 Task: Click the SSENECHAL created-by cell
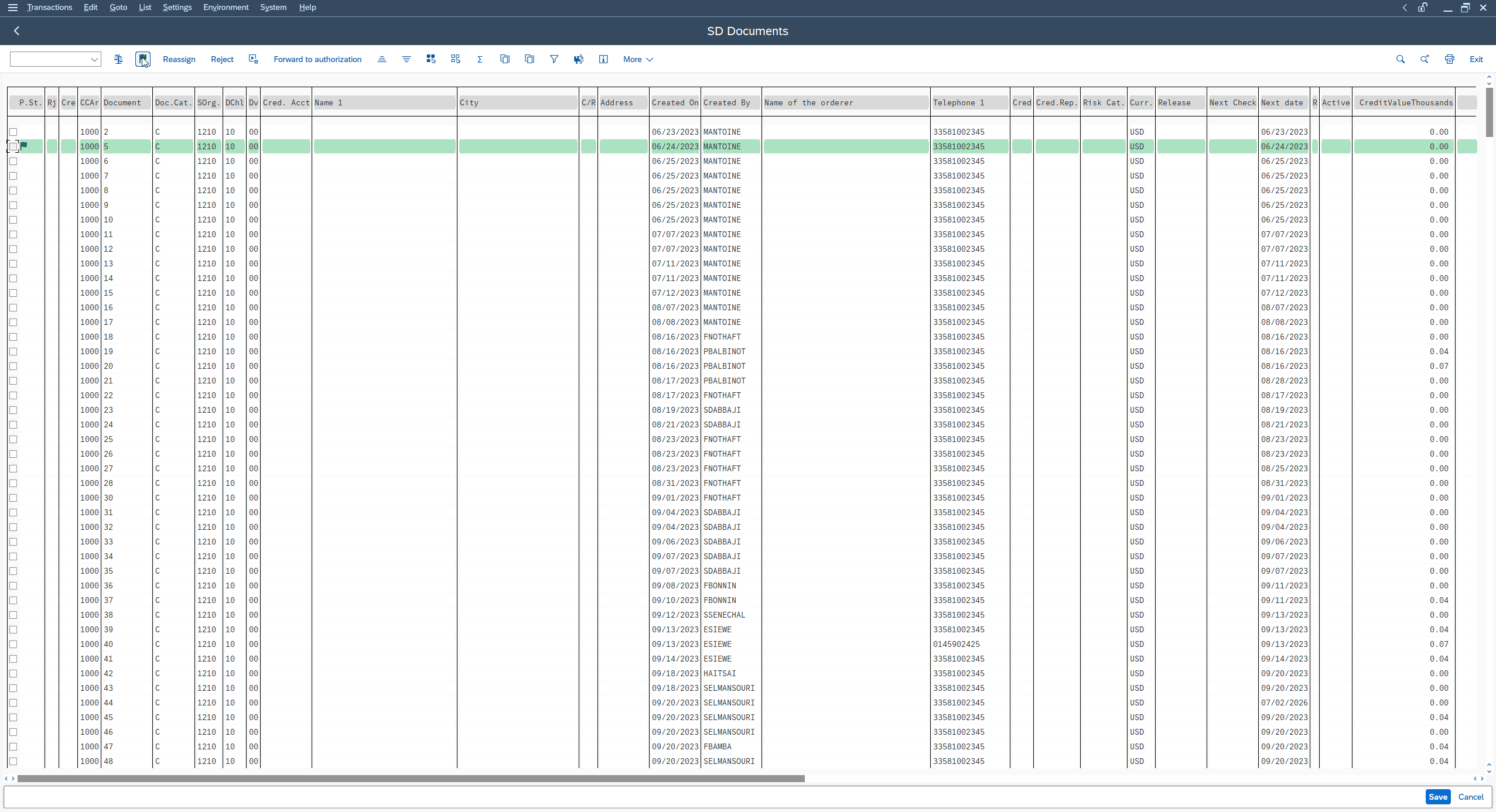pos(725,615)
